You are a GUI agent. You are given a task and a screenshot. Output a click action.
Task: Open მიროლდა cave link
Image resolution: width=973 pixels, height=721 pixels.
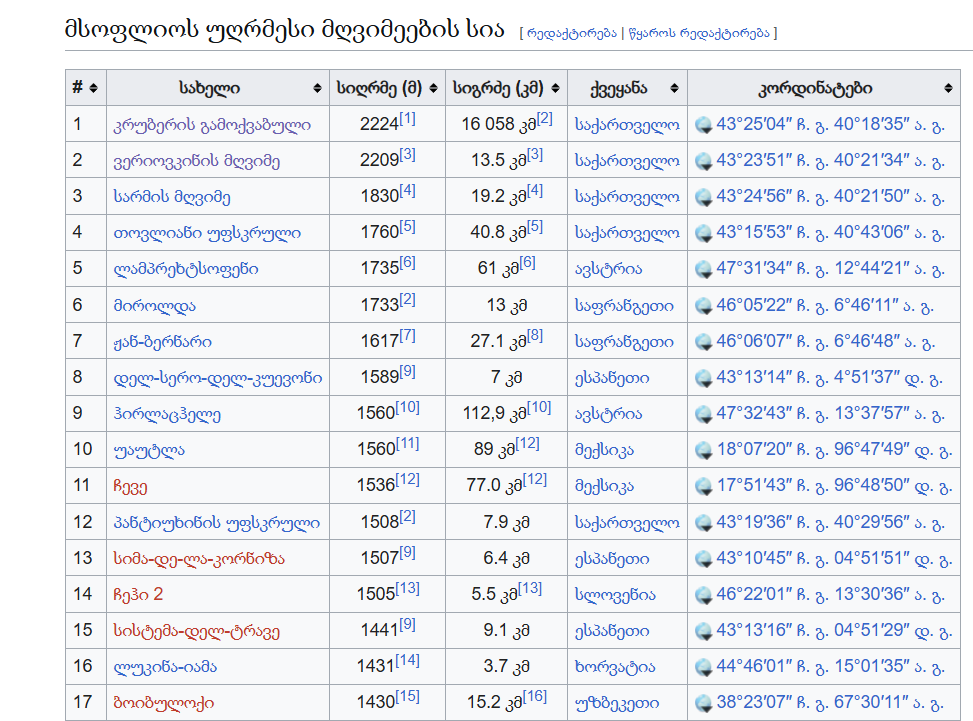155,306
